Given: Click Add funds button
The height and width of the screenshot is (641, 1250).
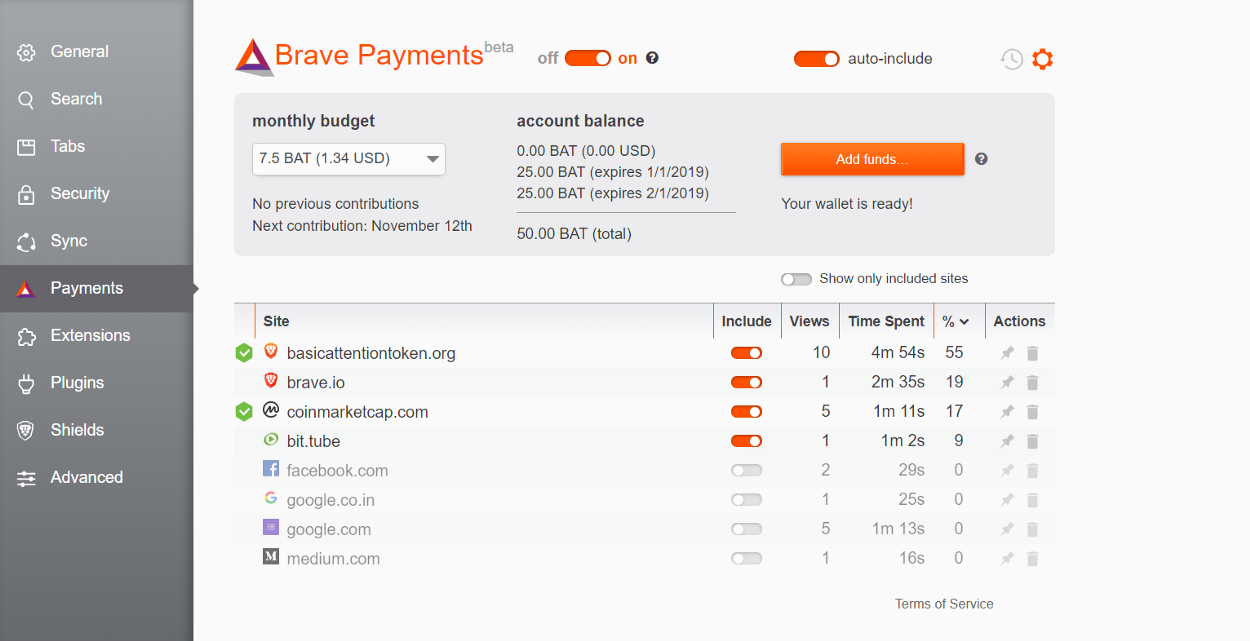Looking at the screenshot, I should [872, 159].
